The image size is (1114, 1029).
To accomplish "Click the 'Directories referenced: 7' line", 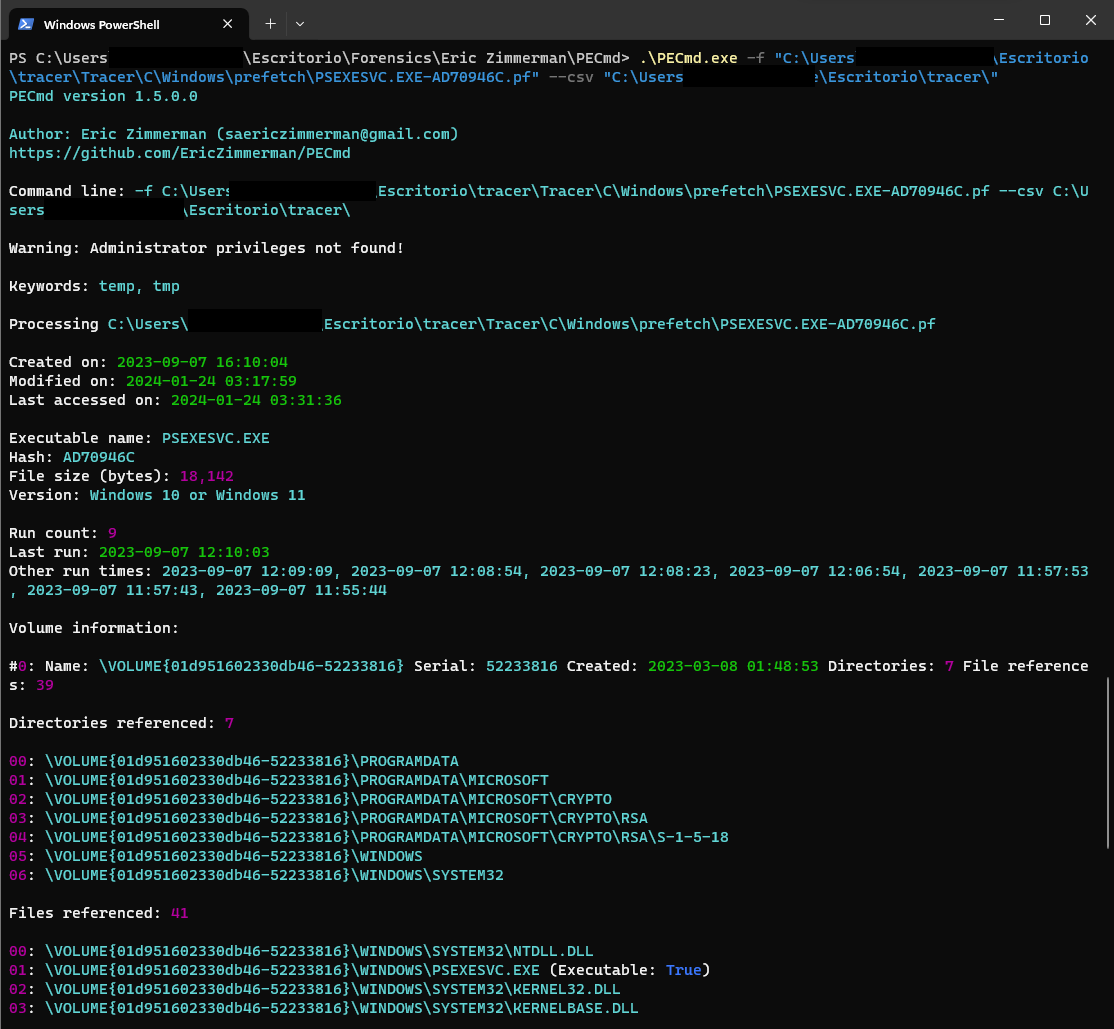I will (121, 723).
